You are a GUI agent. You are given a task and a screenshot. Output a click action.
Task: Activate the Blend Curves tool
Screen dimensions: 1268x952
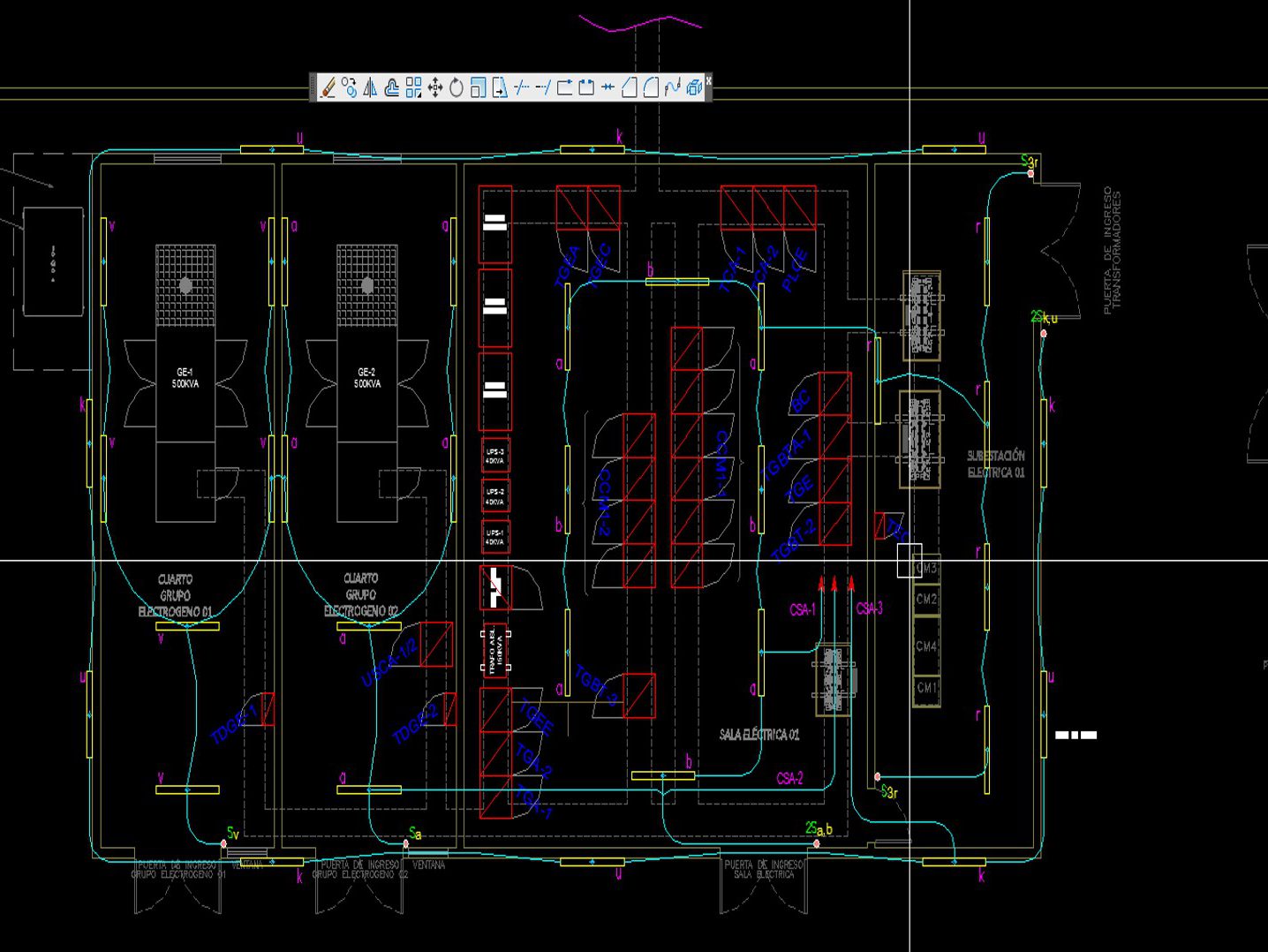point(672,87)
